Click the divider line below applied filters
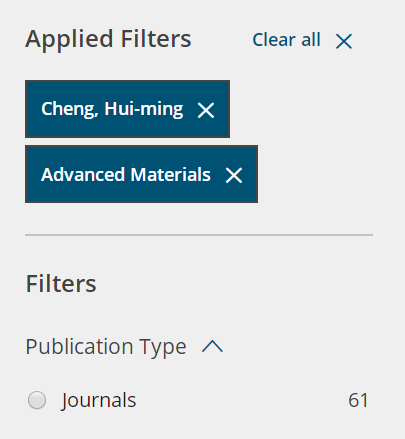 point(199,235)
